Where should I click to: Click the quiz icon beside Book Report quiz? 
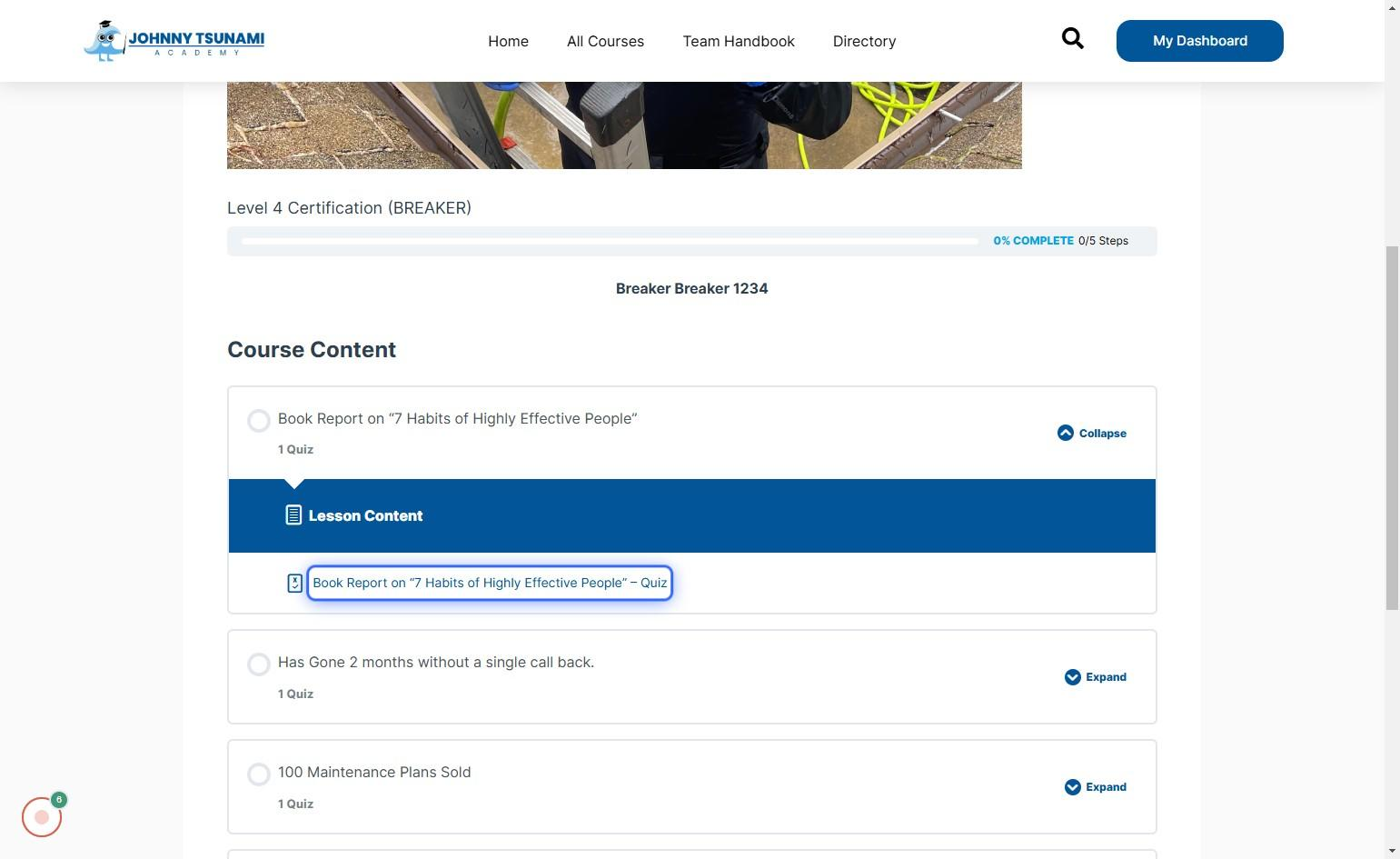[x=294, y=584]
